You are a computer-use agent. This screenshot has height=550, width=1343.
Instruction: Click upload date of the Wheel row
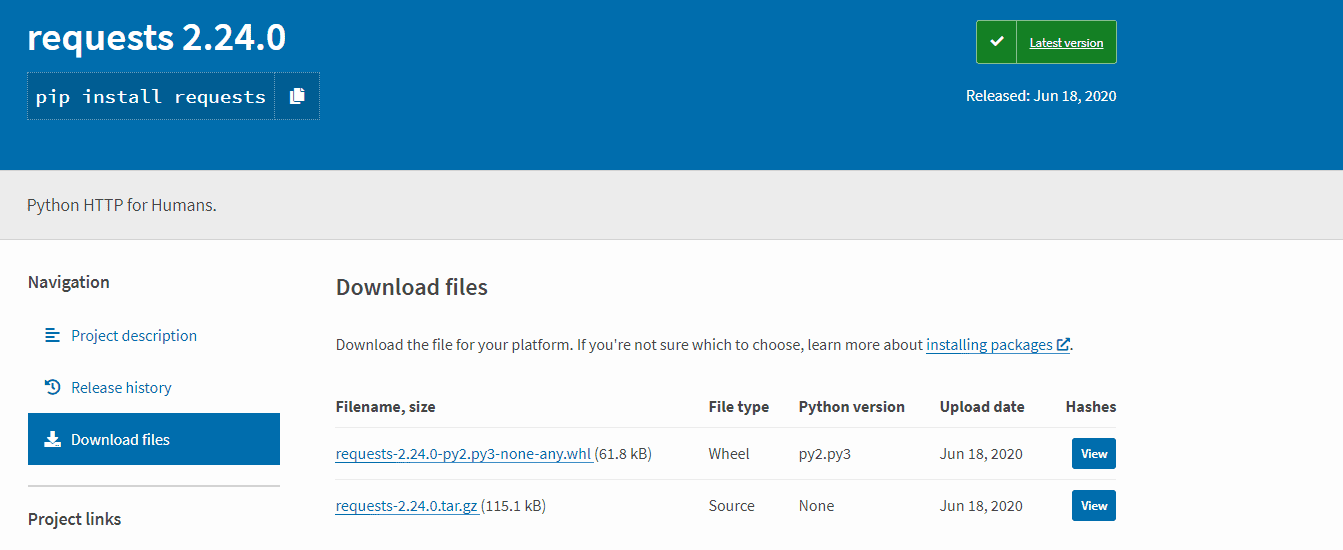pyautogui.click(x=981, y=454)
